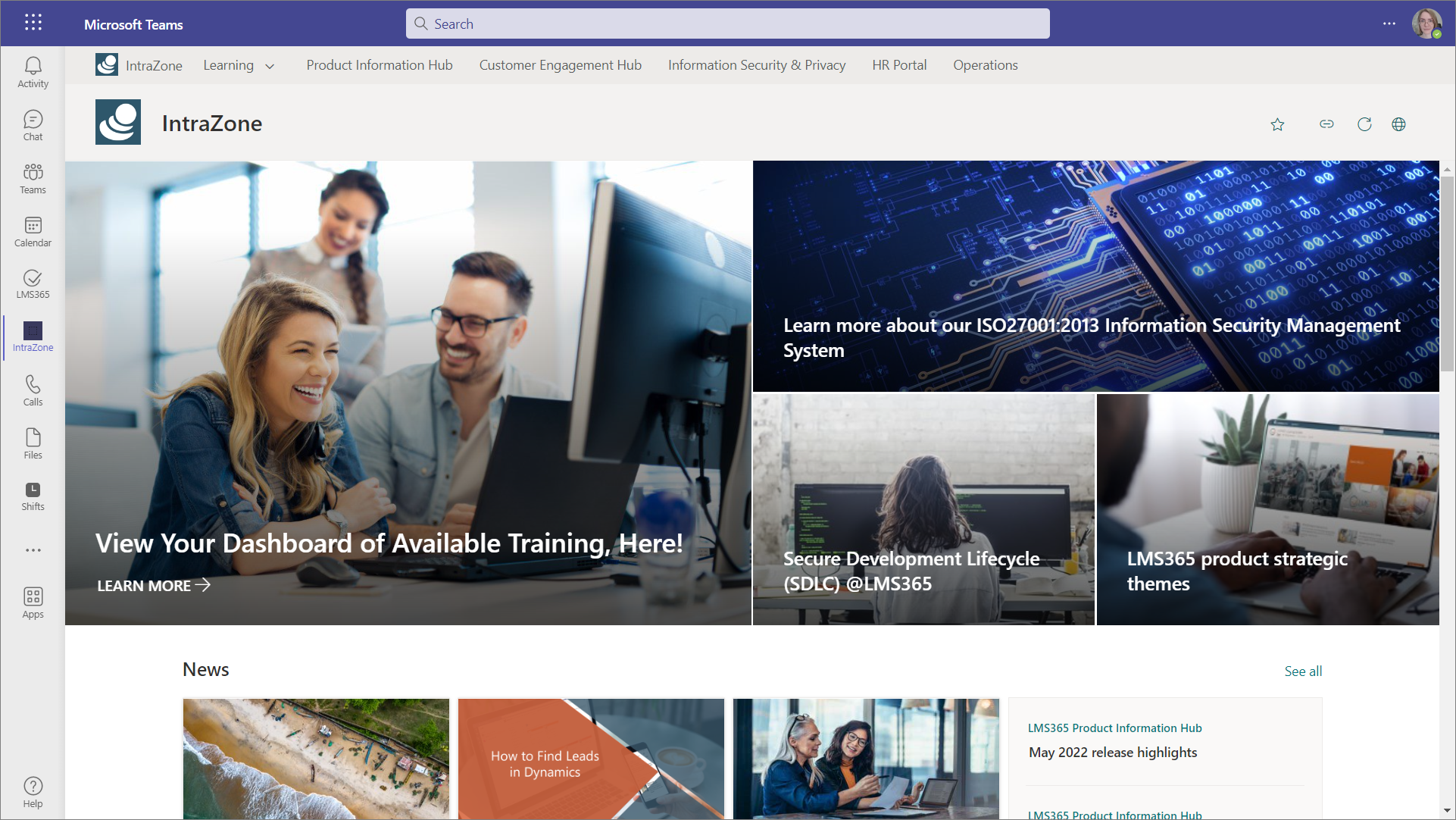
Task: Show more apps via sidebar ellipsis
Action: click(33, 550)
